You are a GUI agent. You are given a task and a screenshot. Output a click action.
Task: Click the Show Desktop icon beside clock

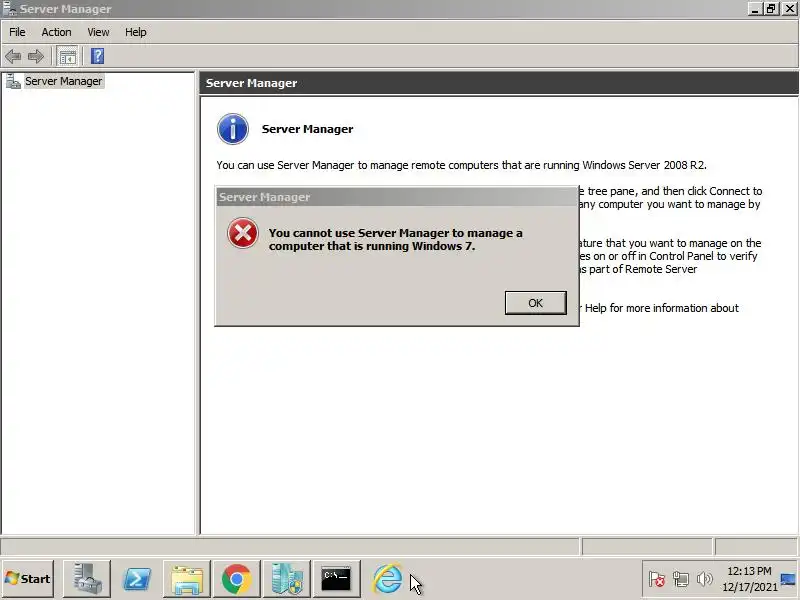click(x=789, y=580)
